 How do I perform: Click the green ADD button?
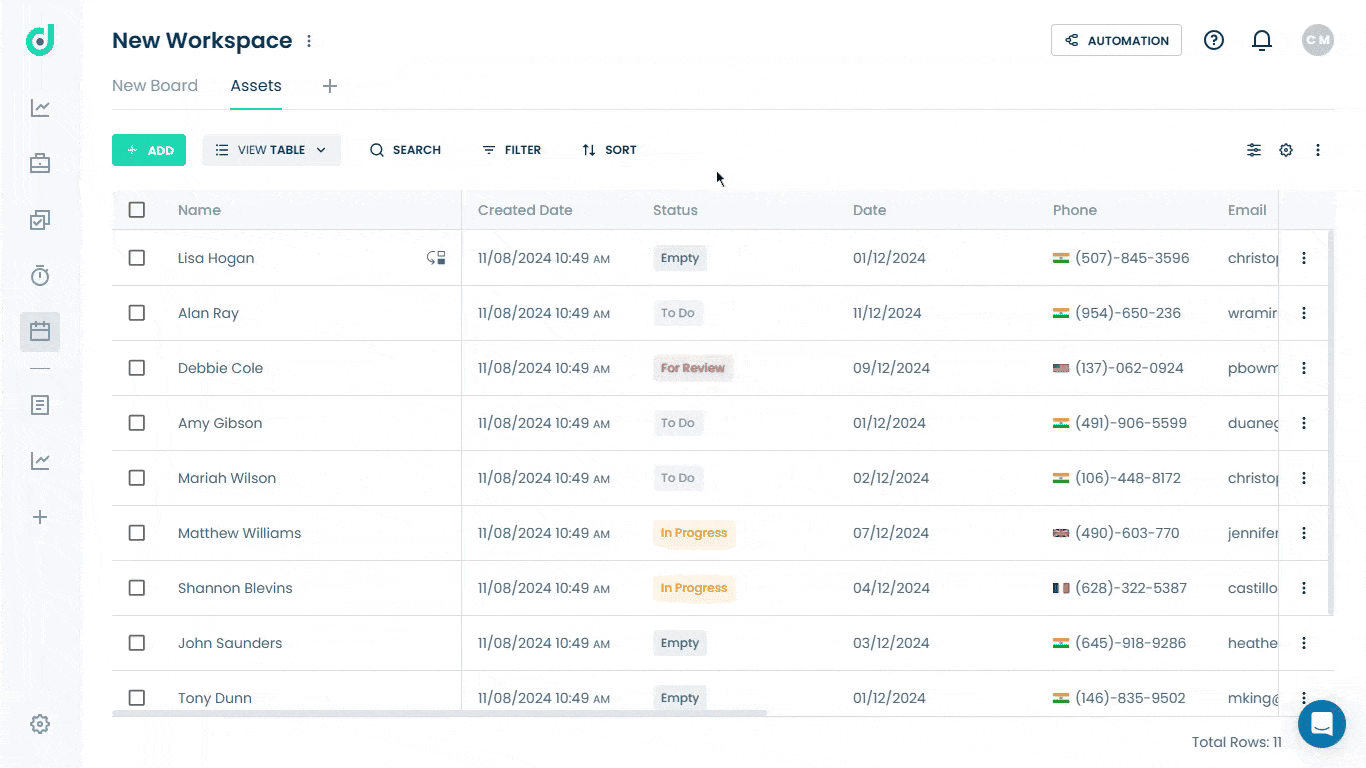pyautogui.click(x=149, y=150)
